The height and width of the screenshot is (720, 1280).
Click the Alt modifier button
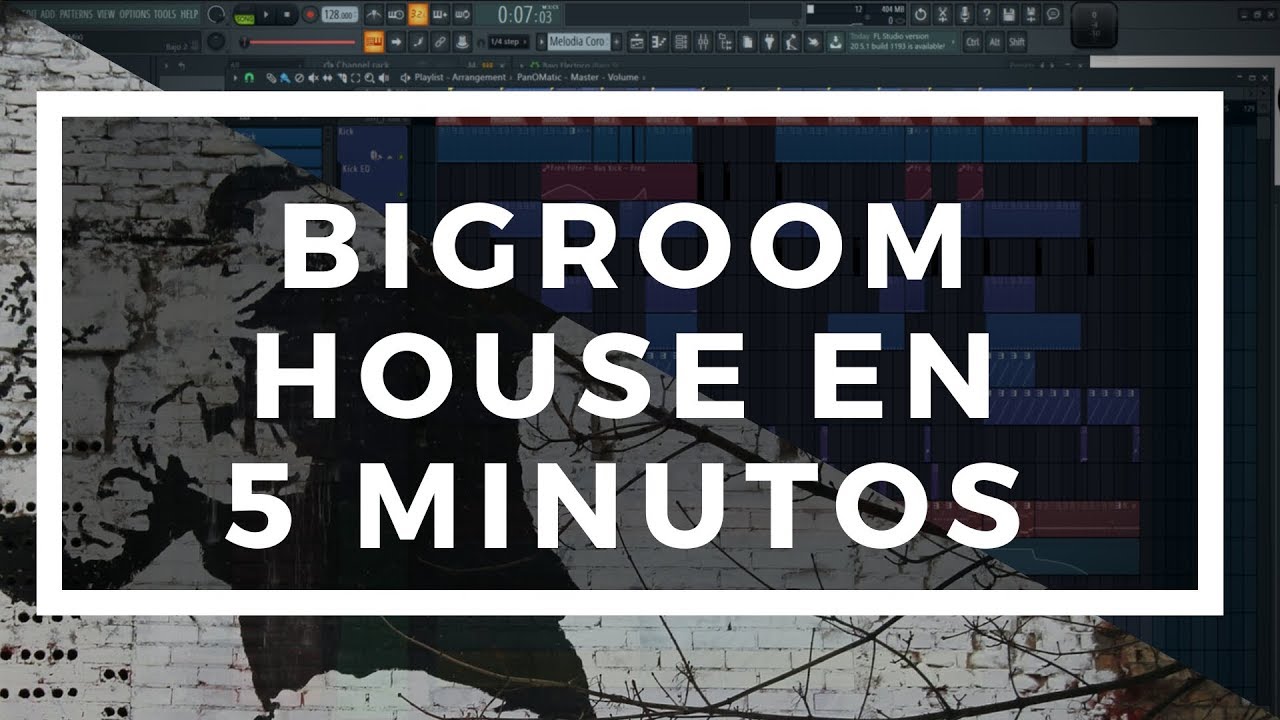click(994, 42)
